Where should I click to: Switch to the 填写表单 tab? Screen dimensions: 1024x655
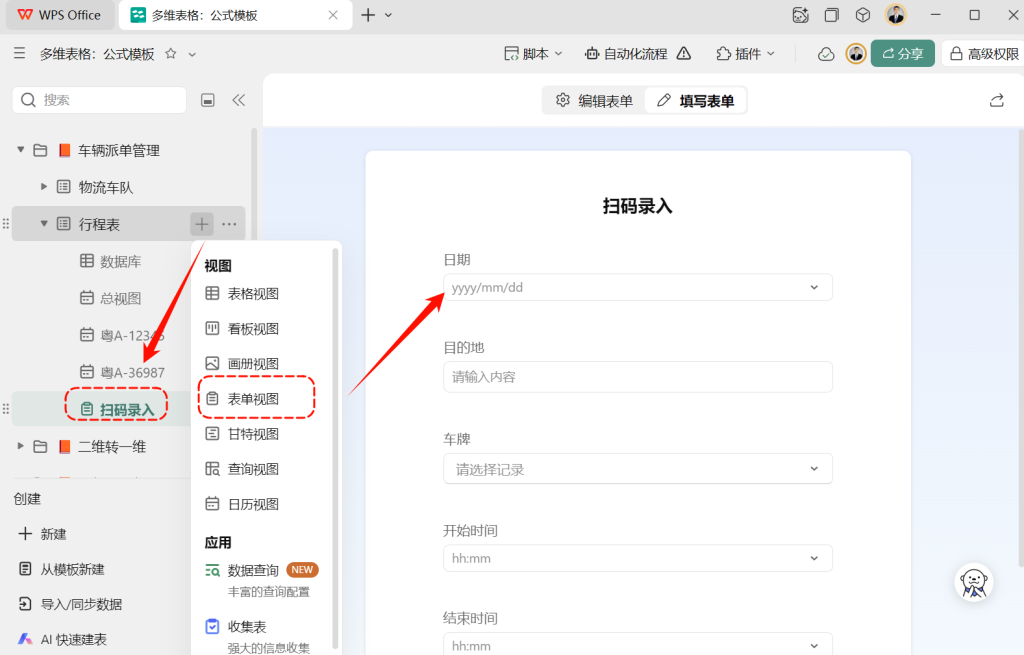(696, 101)
